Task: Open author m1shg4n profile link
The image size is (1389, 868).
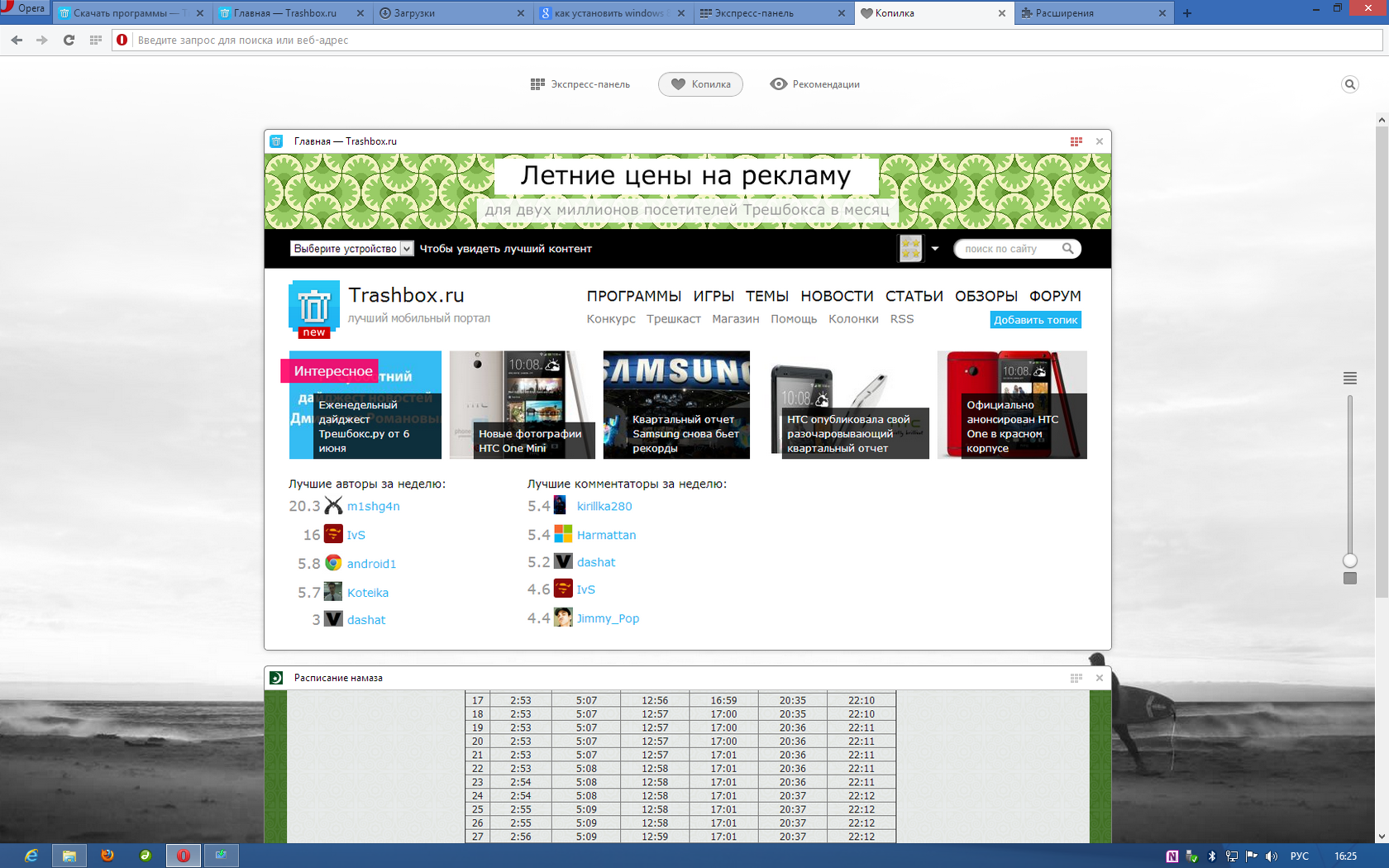Action: [x=374, y=506]
